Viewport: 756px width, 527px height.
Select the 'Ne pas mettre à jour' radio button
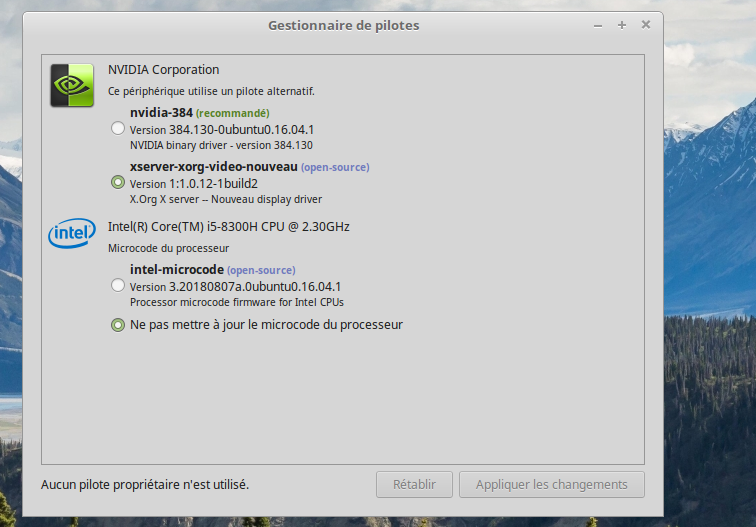118,325
